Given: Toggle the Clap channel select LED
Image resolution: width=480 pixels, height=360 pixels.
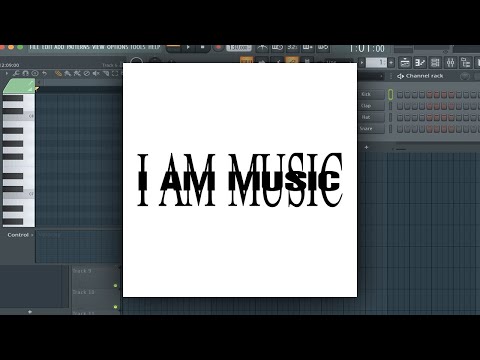Looking at the screenshot, I should point(390,106).
